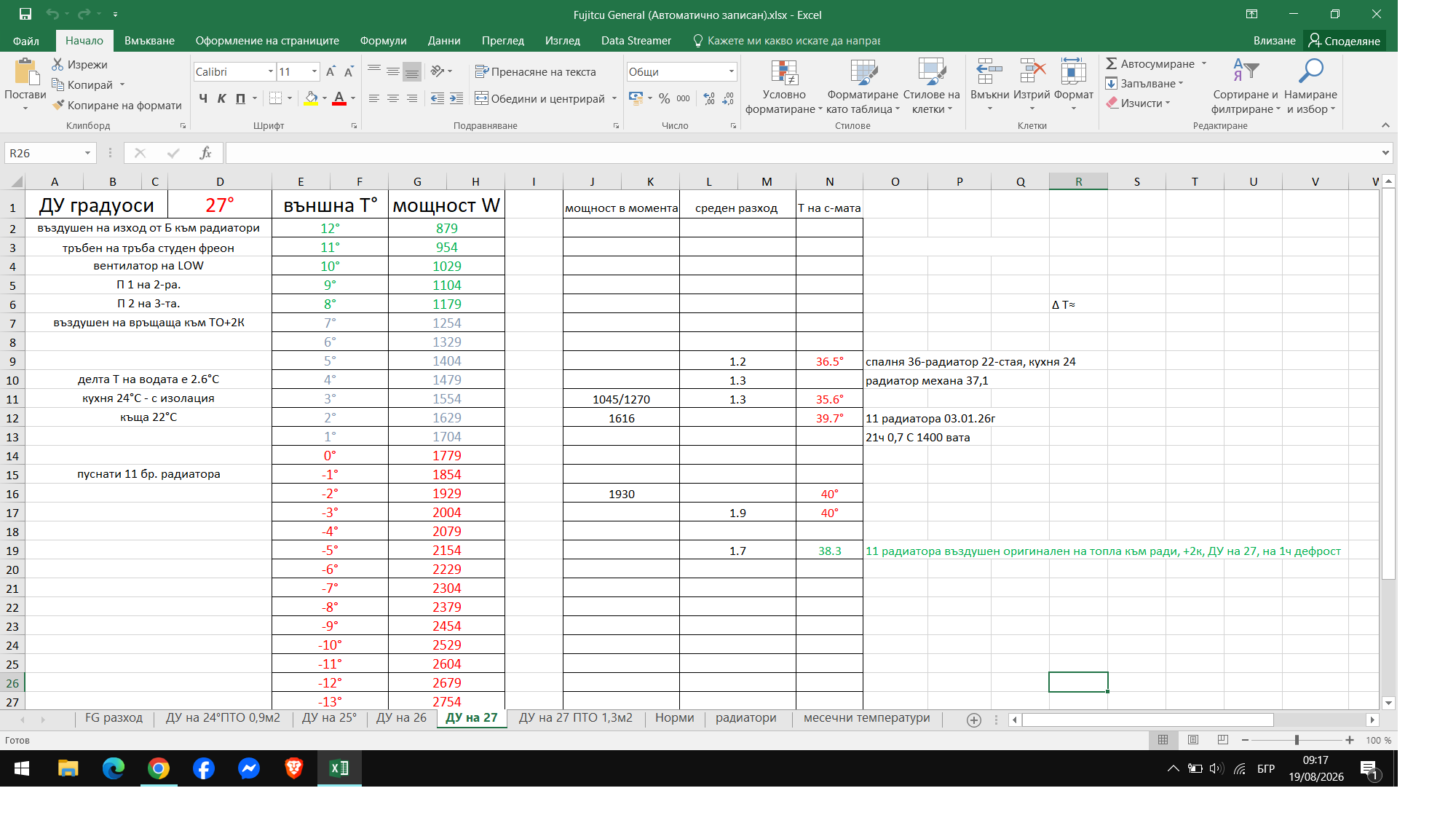The image size is (1456, 839).
Task: Center text horizontally
Action: 393,98
